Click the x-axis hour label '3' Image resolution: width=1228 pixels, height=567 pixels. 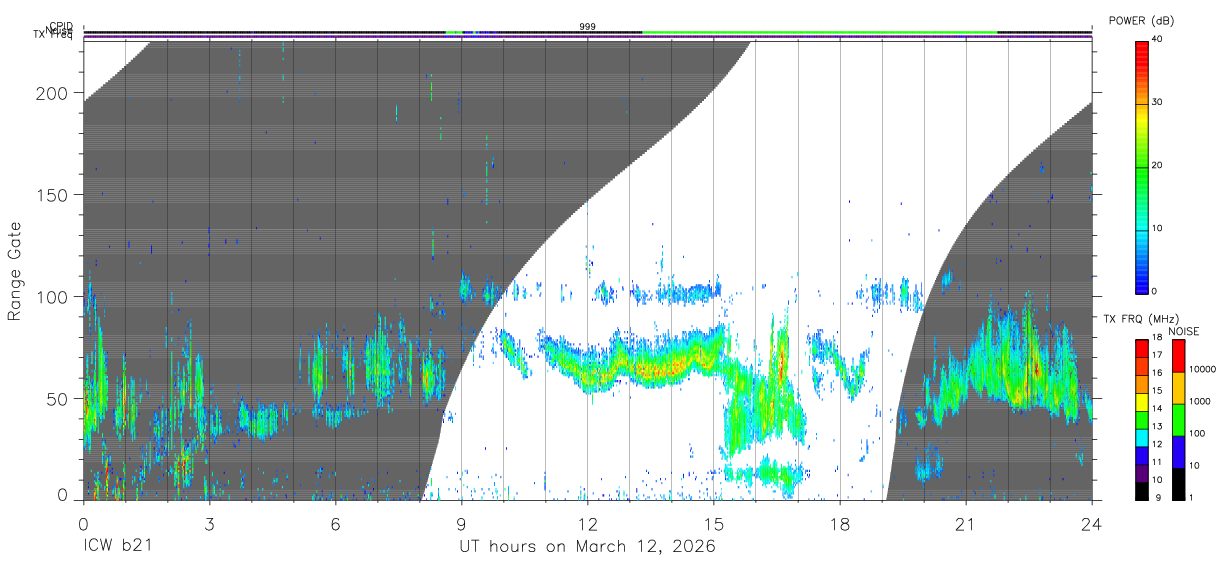[x=209, y=523]
